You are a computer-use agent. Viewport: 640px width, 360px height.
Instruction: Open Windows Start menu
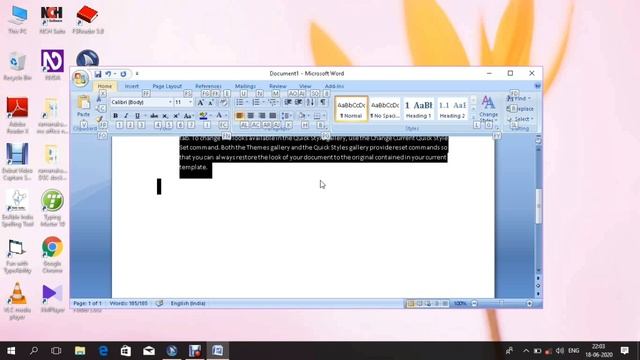pyautogui.click(x=11, y=351)
